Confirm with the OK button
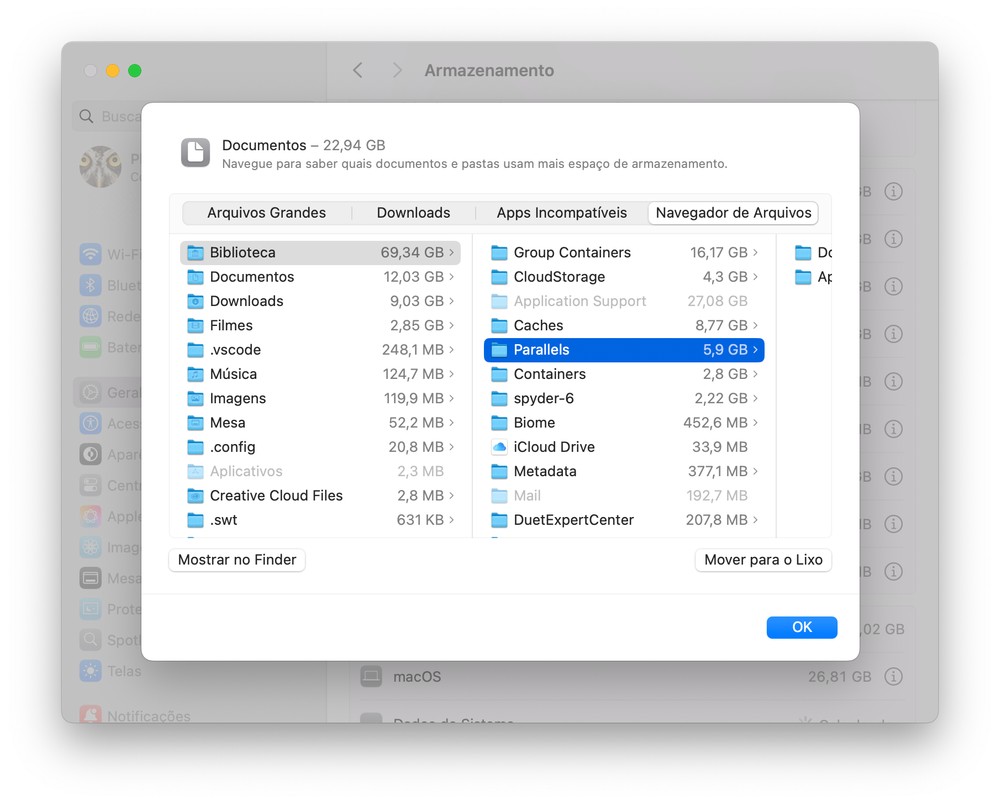 pyautogui.click(x=801, y=627)
